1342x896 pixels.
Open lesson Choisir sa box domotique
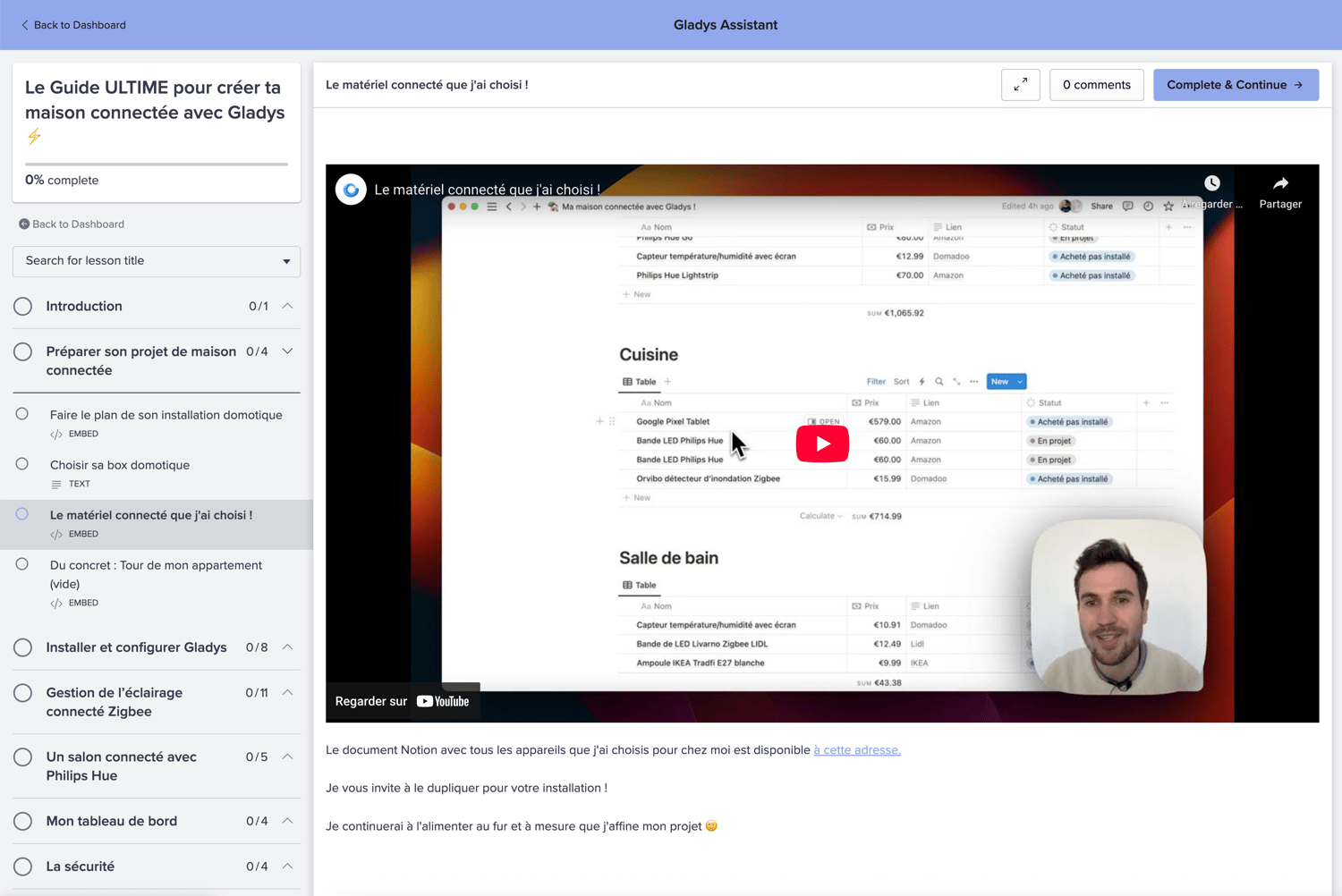point(120,465)
